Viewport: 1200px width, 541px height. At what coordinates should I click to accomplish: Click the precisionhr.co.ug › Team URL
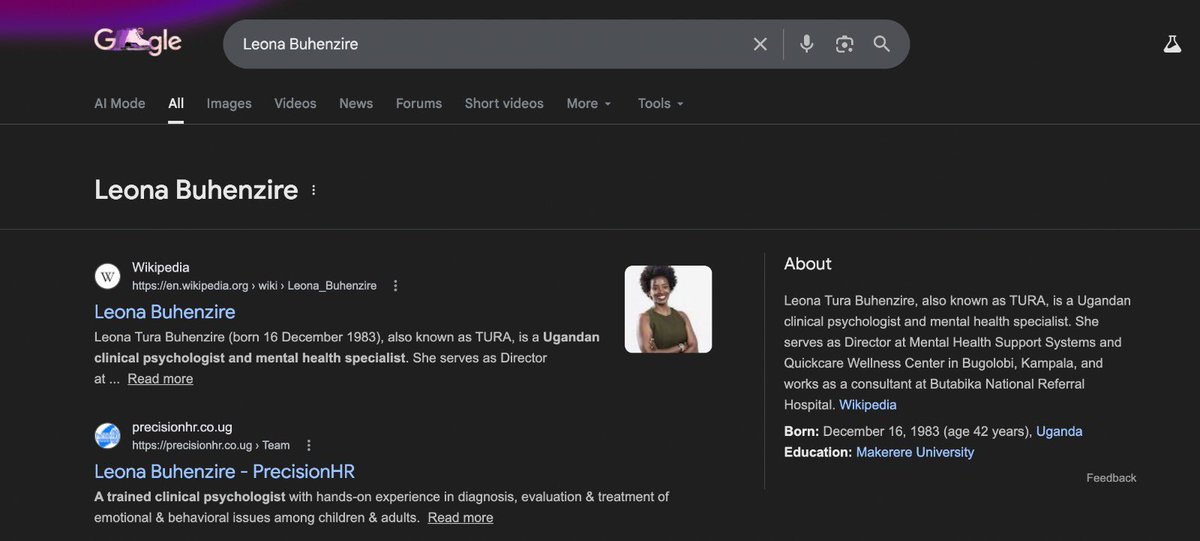(211, 445)
